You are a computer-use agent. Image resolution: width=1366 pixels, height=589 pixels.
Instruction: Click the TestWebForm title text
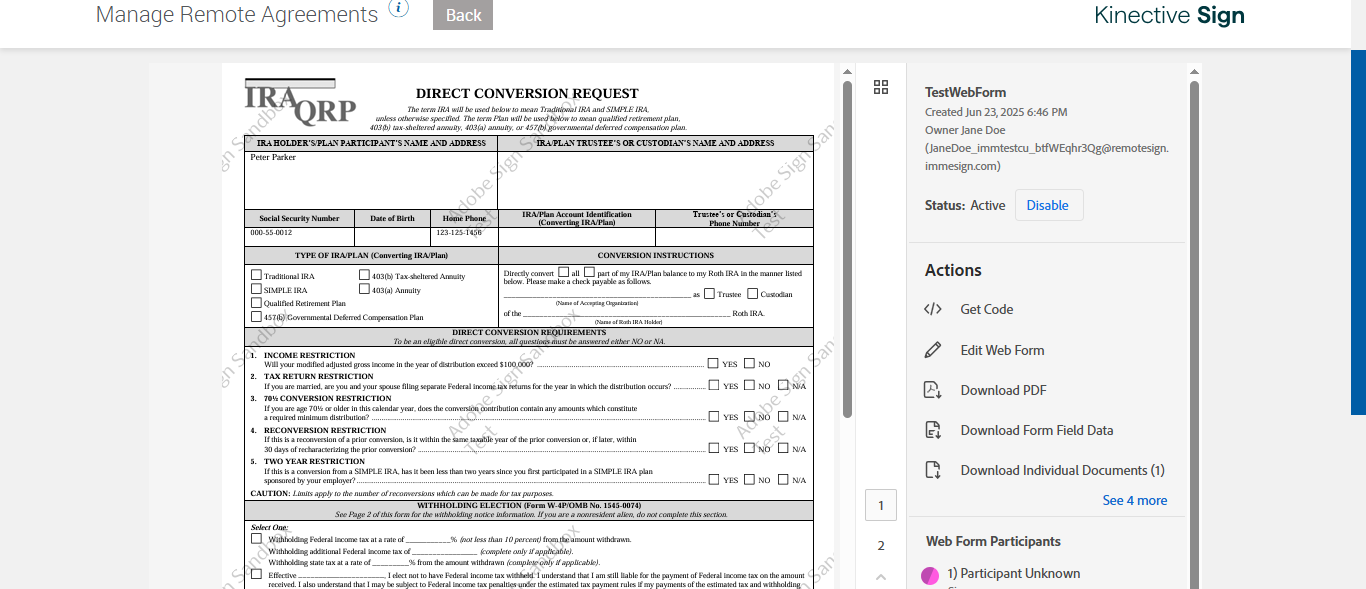pos(966,92)
